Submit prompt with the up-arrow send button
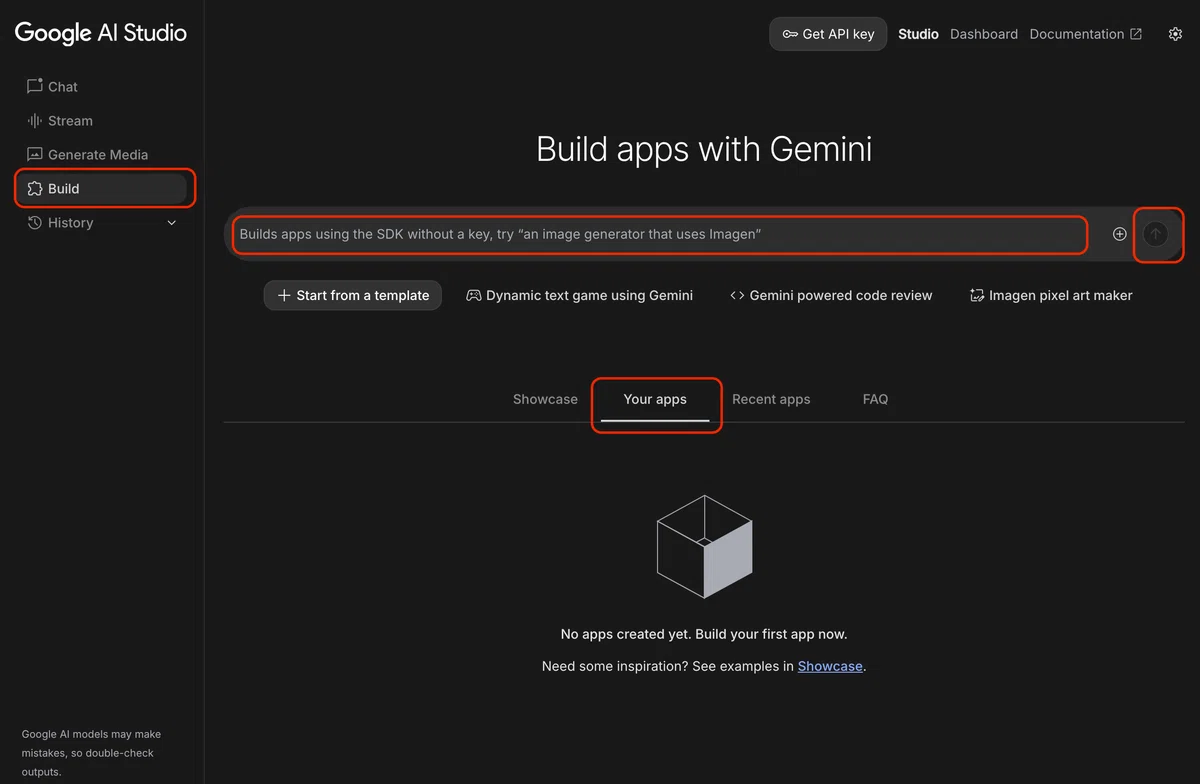 point(1156,234)
